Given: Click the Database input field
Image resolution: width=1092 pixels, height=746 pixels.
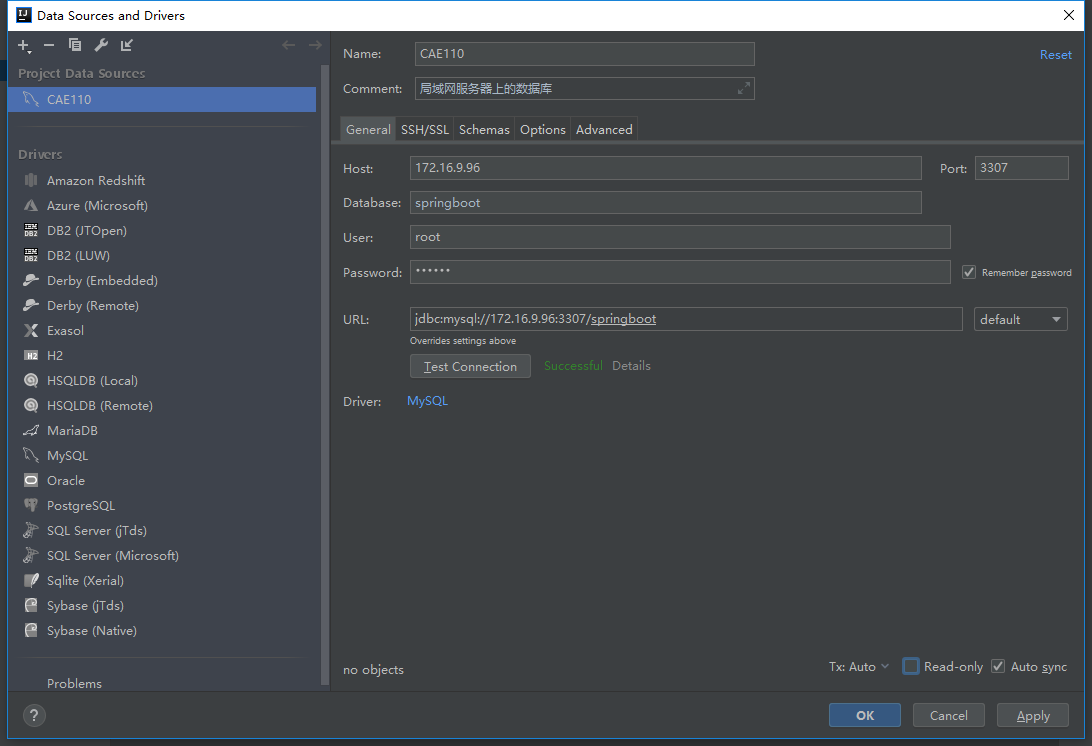Looking at the screenshot, I should pyautogui.click(x=666, y=203).
